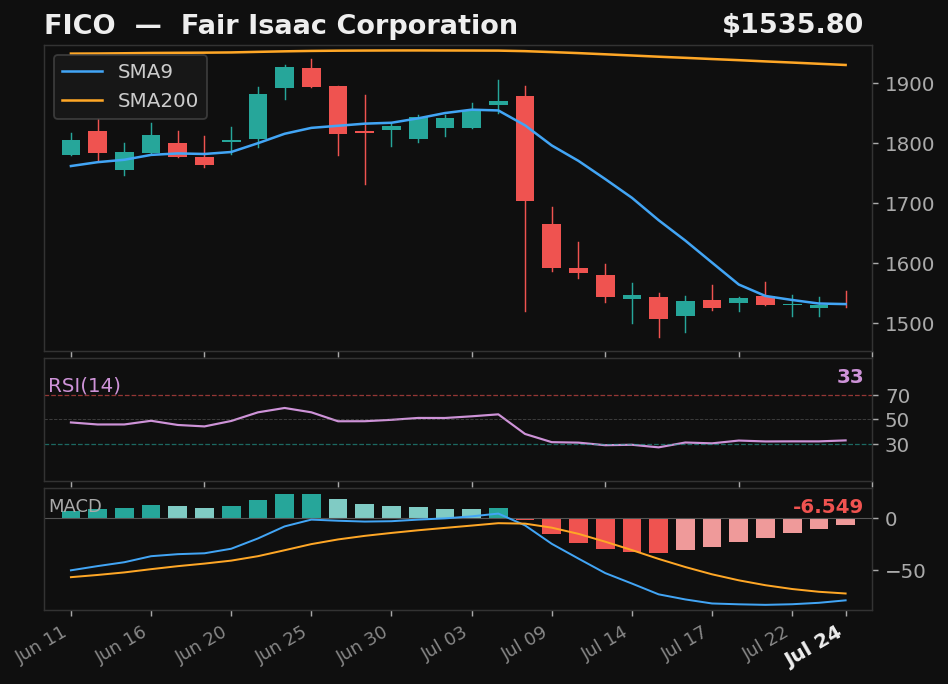Screen dimensions: 948x684
Task: Click the Jul 09 date label
Action: coord(522,643)
